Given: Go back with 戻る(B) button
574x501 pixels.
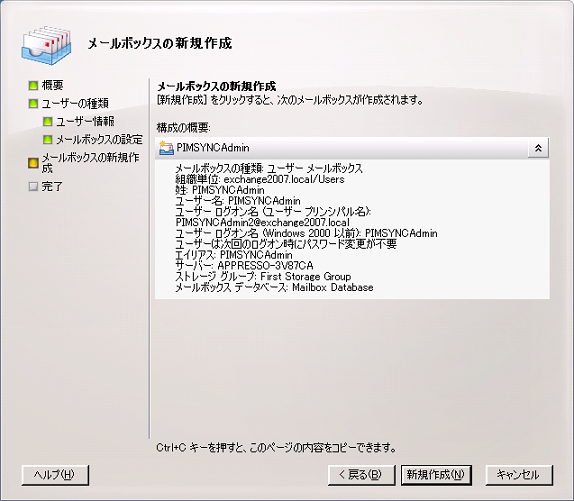Looking at the screenshot, I should click(x=361, y=475).
